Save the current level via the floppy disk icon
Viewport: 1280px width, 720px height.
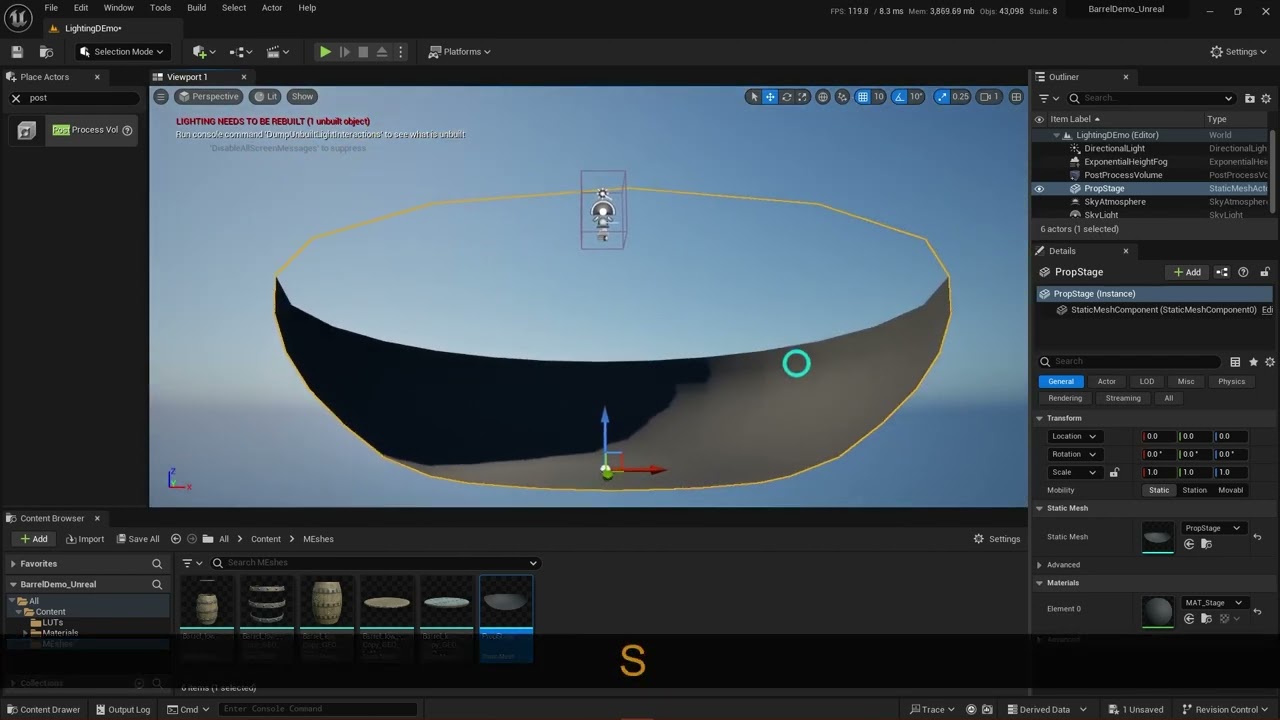point(17,52)
